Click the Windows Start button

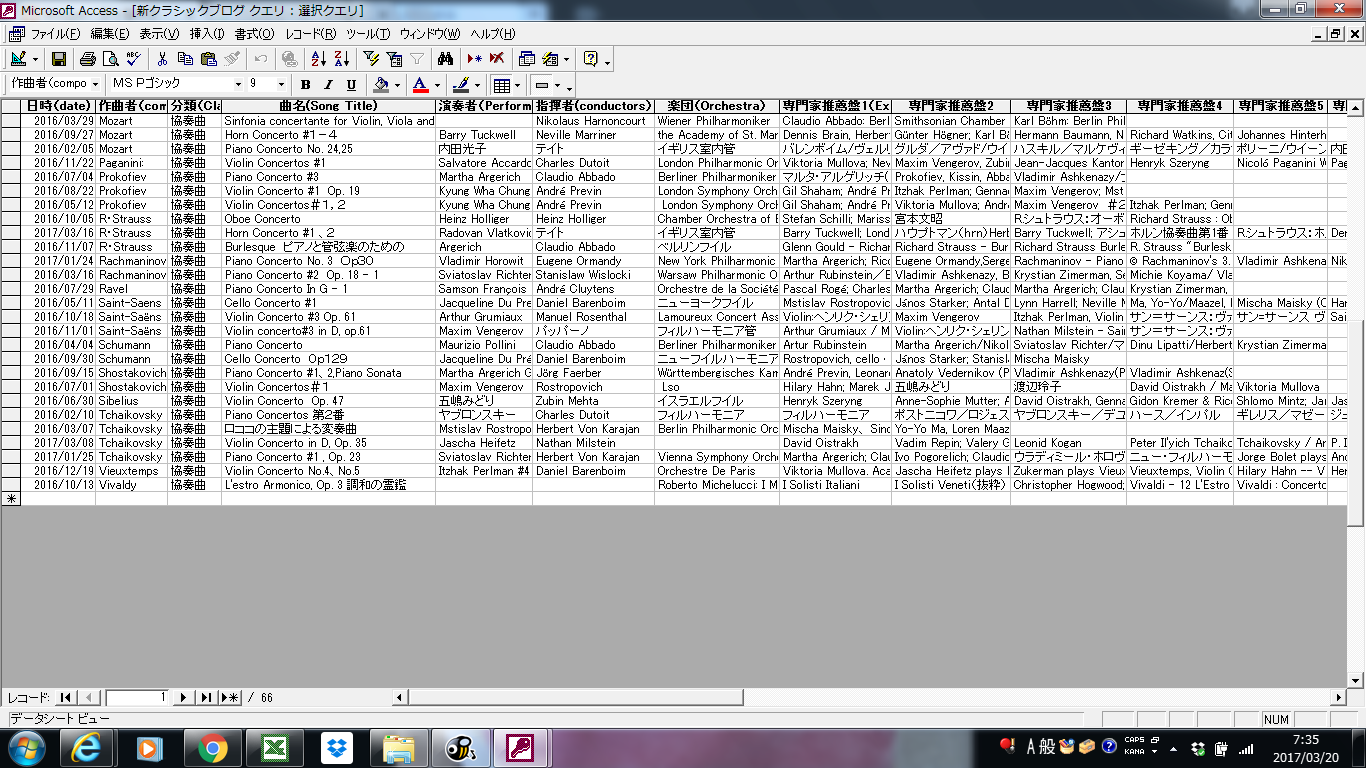[x=26, y=747]
